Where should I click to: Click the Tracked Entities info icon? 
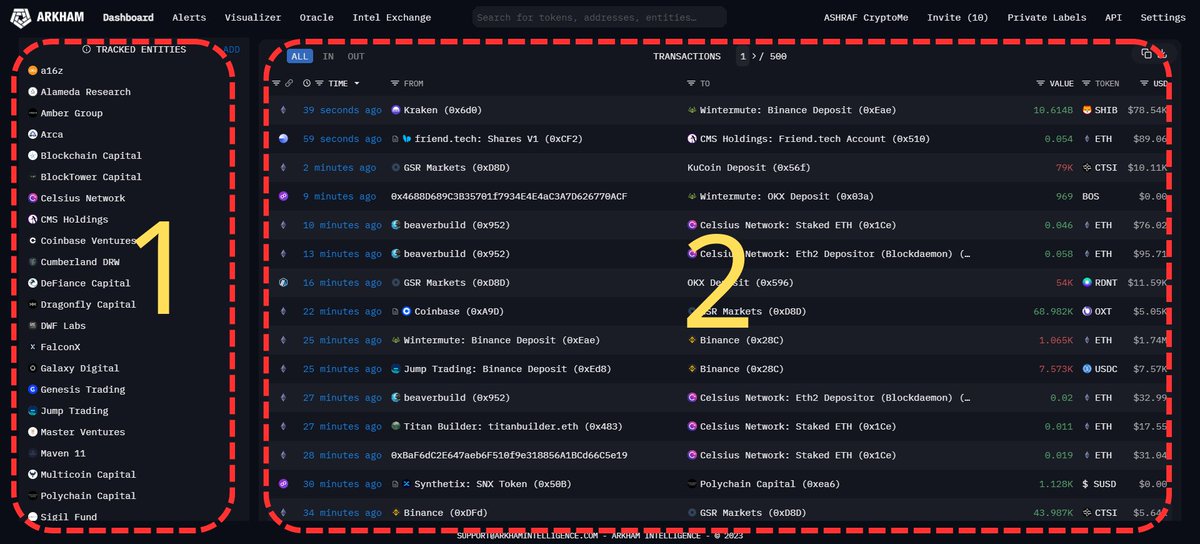(87, 49)
